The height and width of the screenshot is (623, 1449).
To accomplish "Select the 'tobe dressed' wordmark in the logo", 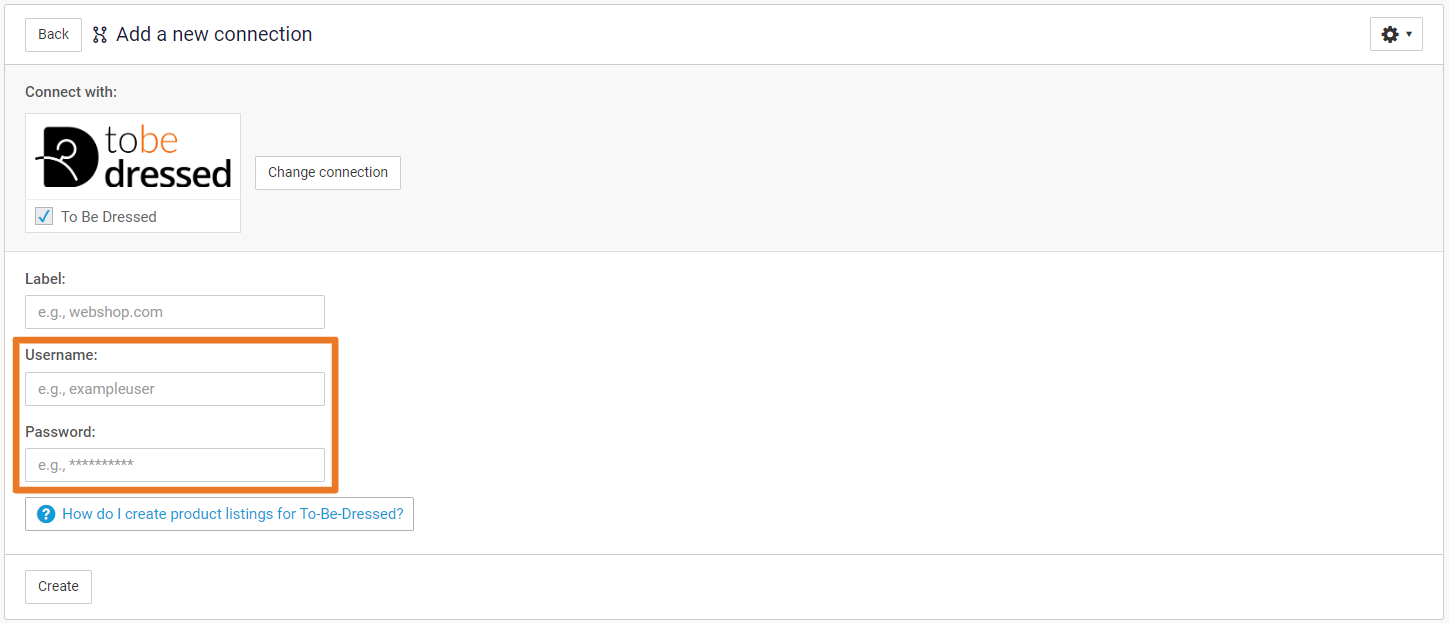I will [168, 158].
